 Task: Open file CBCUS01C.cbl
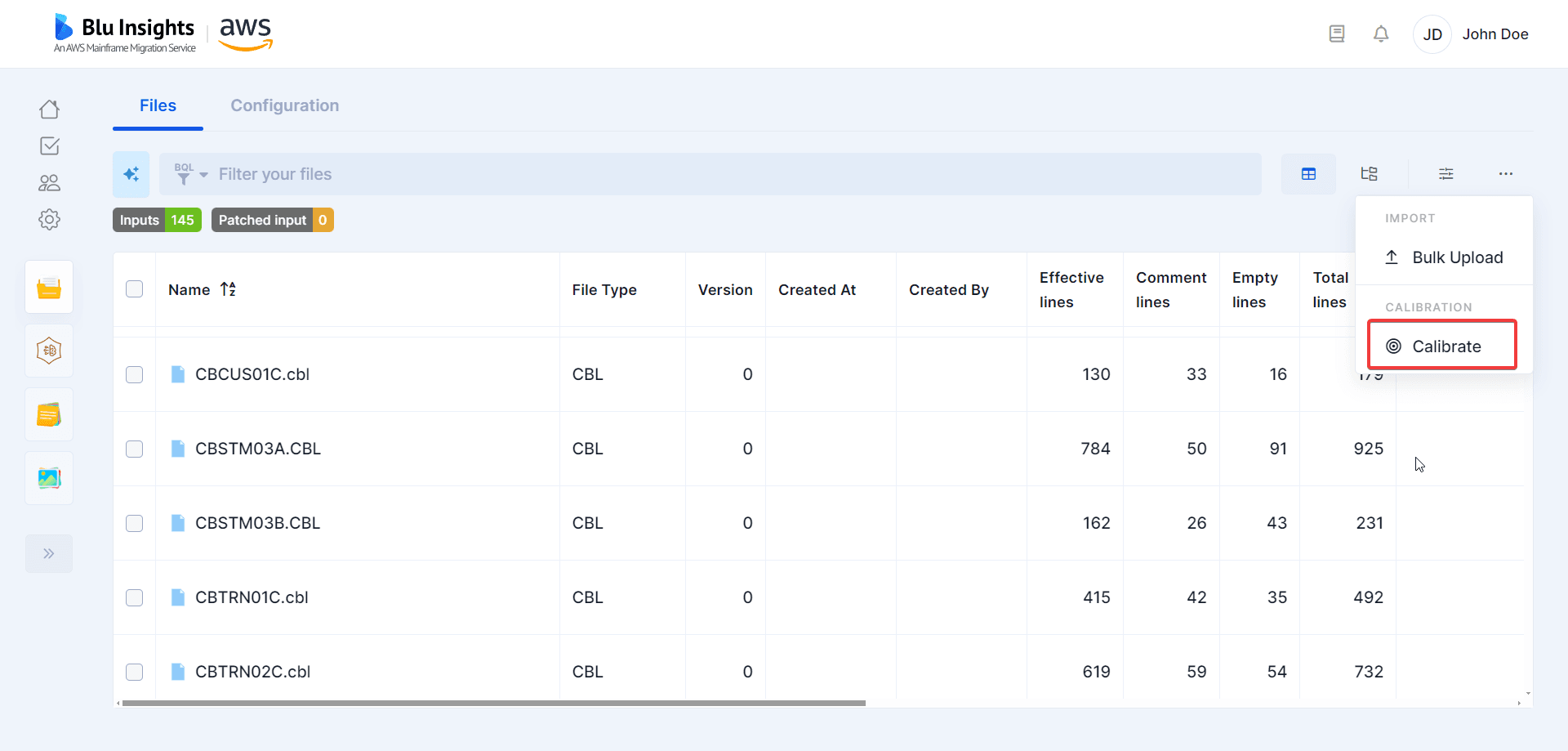(252, 374)
